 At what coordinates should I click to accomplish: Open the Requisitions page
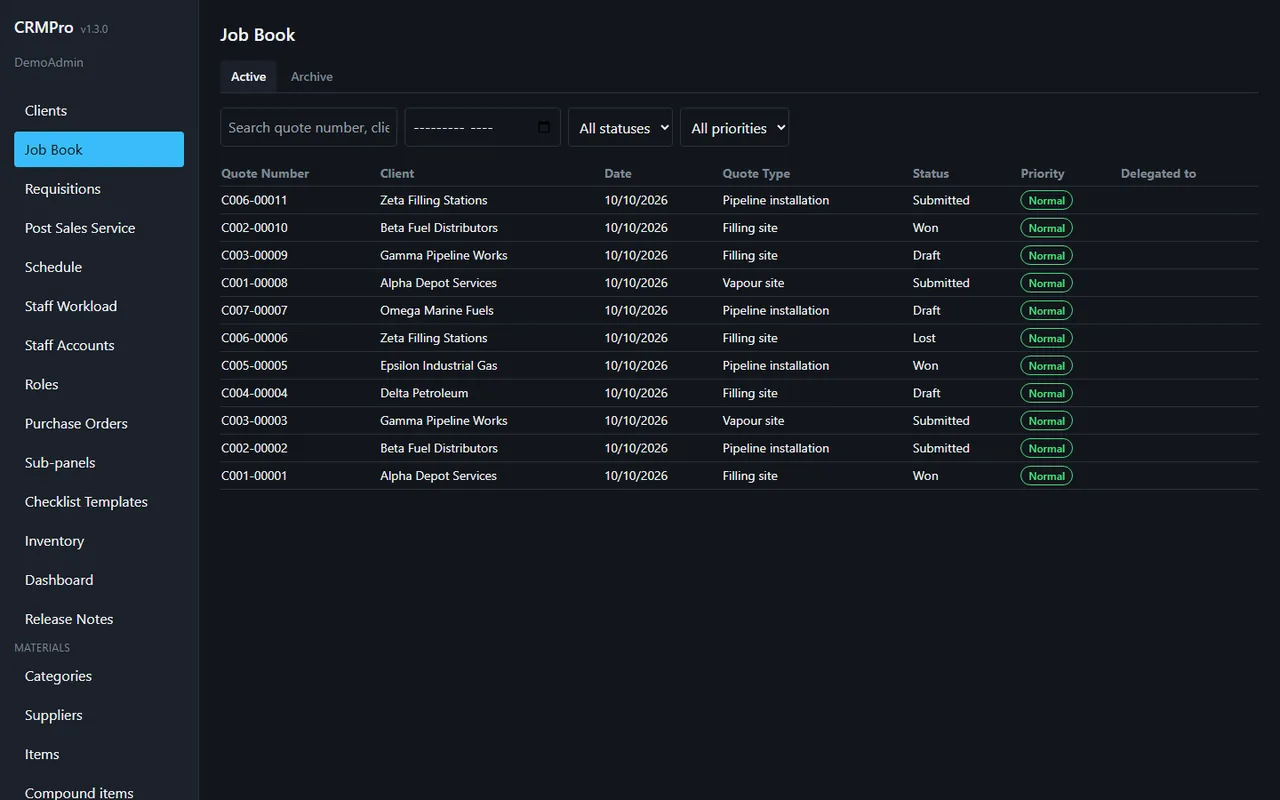point(99,189)
